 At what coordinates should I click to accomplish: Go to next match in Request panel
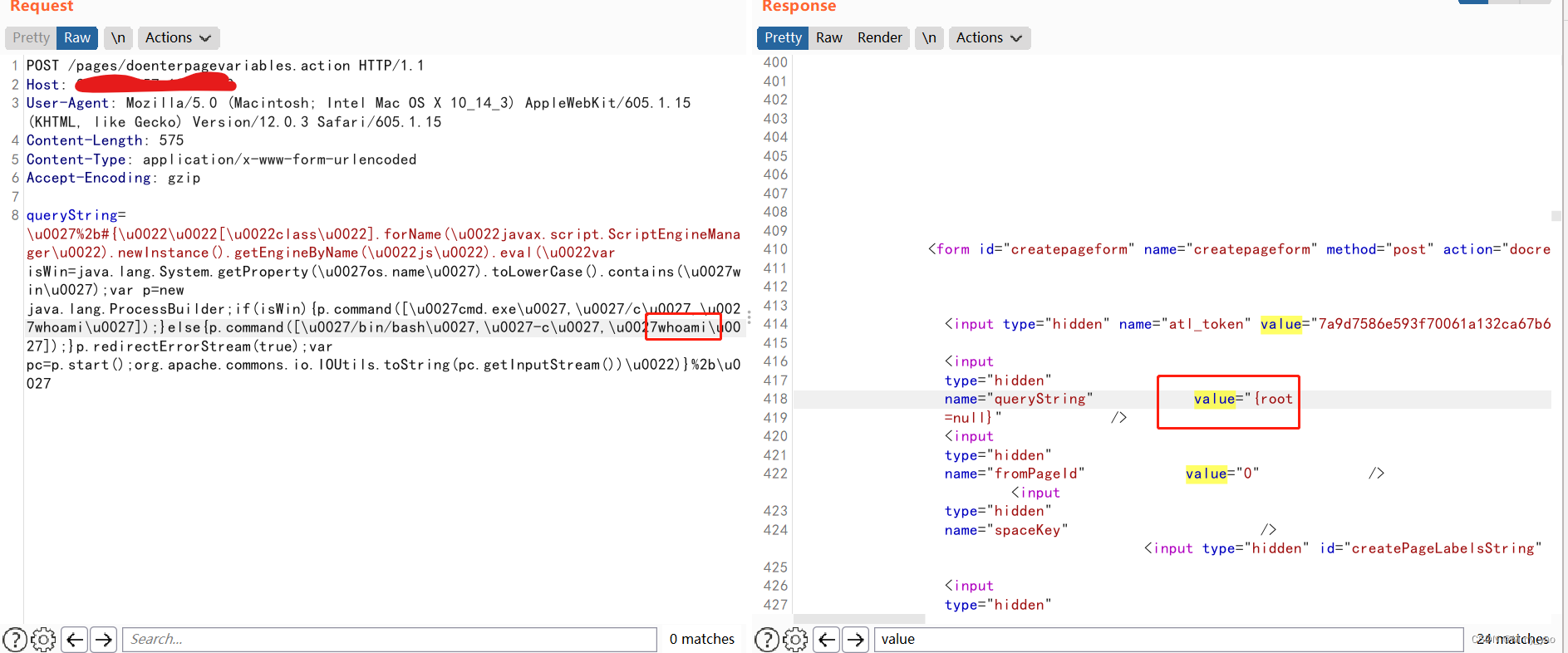coord(104,640)
